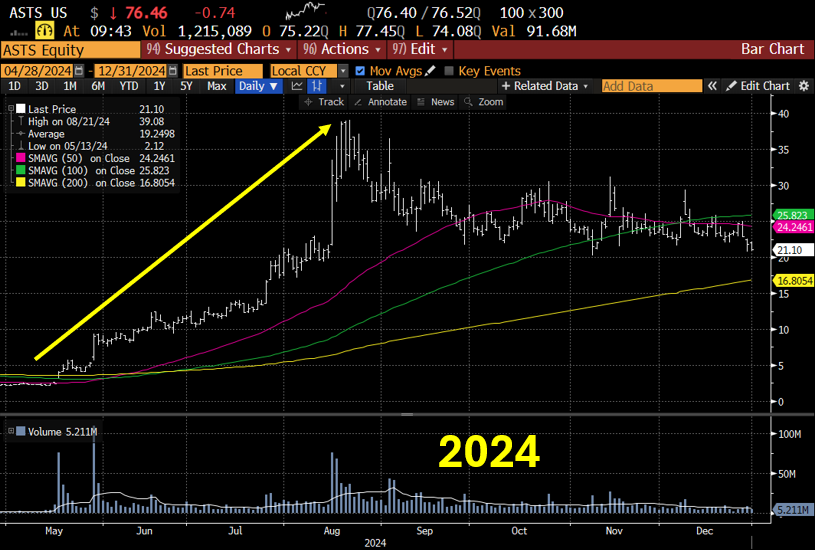The image size is (815, 550).
Task: Click the News button label
Action: coord(442,102)
